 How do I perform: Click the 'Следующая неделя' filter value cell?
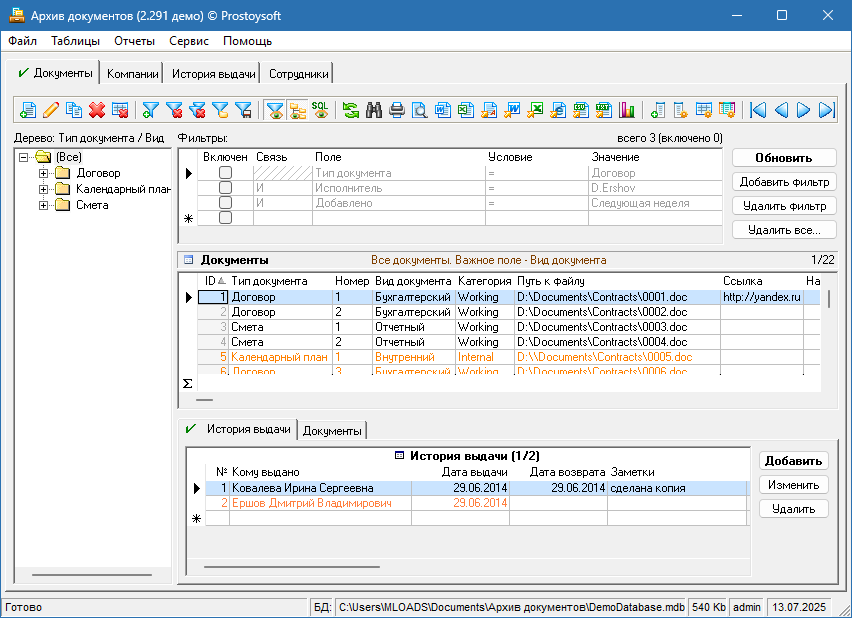click(655, 203)
